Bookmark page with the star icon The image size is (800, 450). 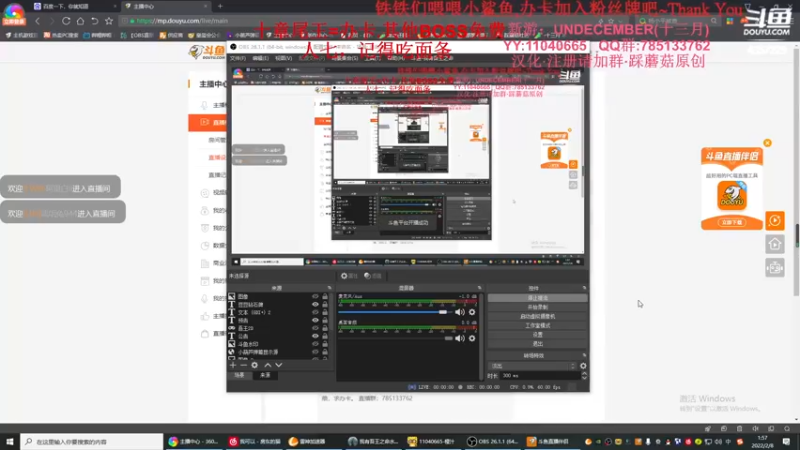tap(109, 21)
